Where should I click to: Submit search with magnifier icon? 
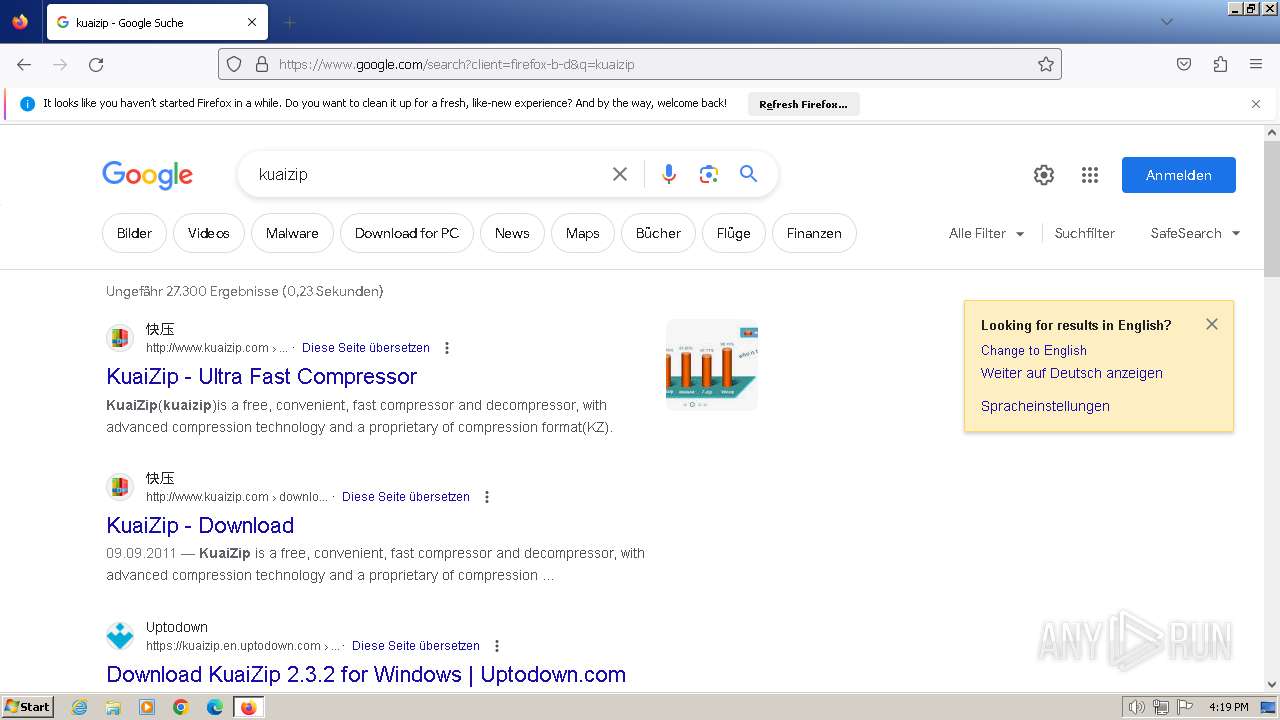click(748, 174)
